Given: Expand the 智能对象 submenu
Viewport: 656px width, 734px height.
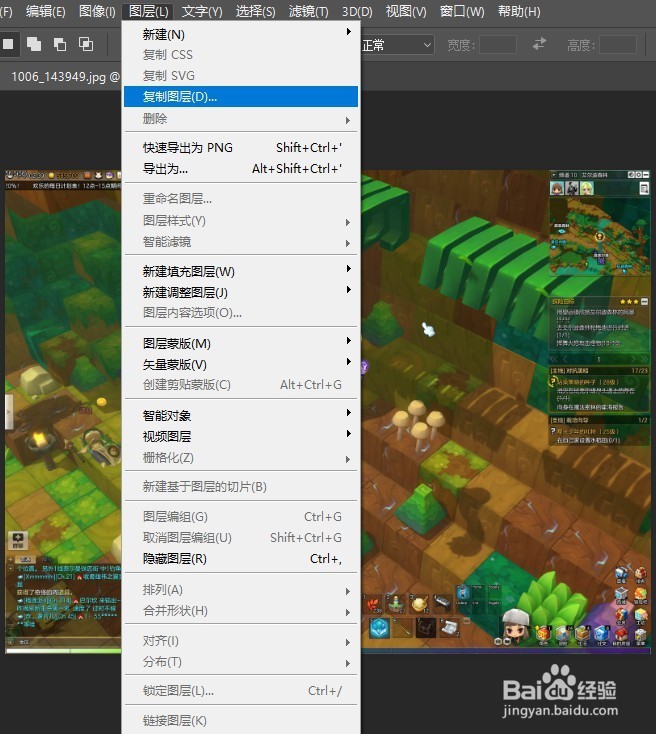Looking at the screenshot, I should coord(241,415).
